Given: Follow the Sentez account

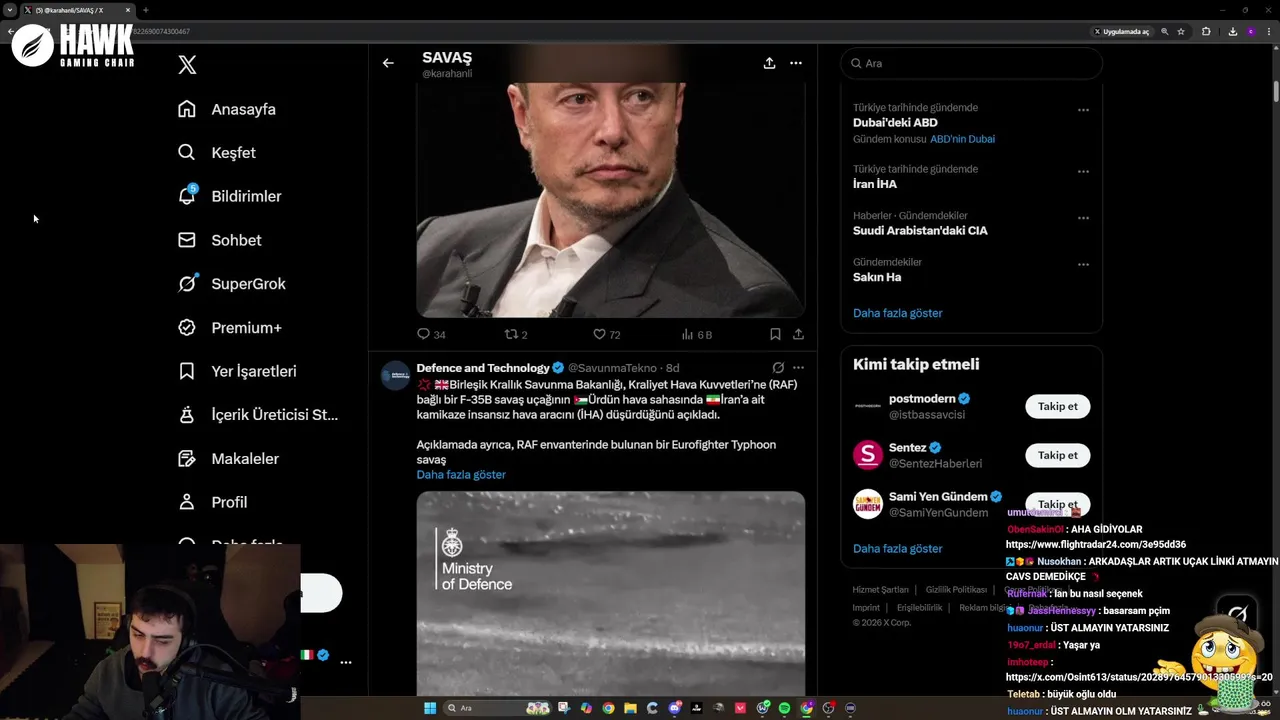Looking at the screenshot, I should pos(1057,455).
